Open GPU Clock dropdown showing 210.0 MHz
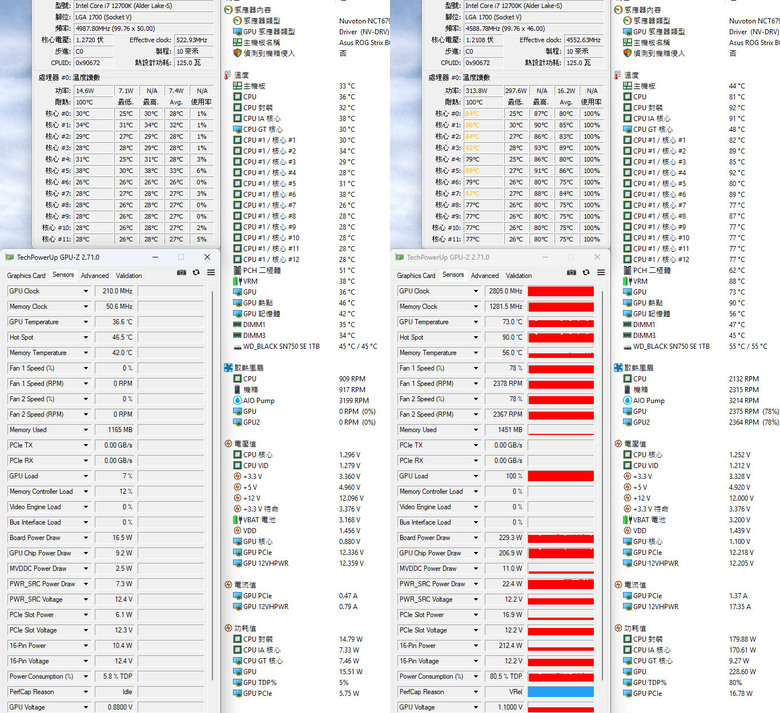 [x=86, y=291]
